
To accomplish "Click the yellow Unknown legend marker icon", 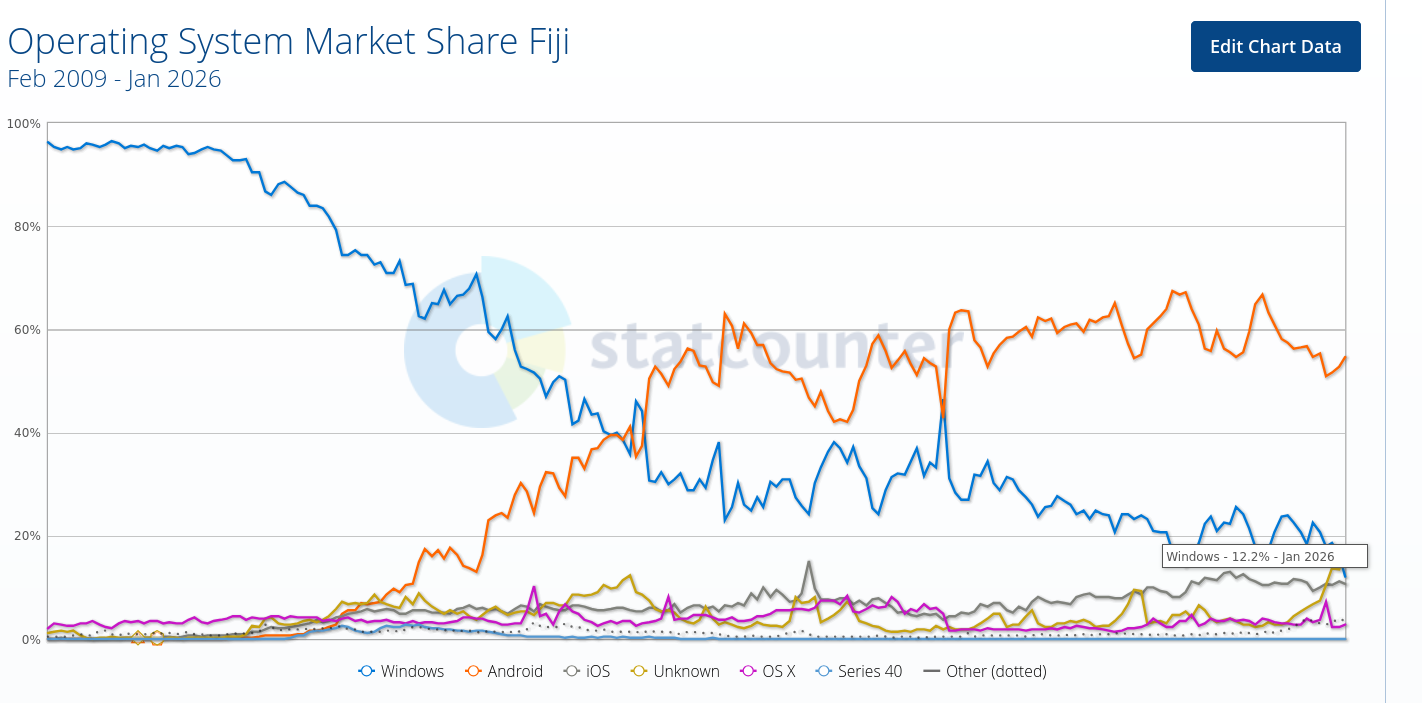I will point(641,671).
